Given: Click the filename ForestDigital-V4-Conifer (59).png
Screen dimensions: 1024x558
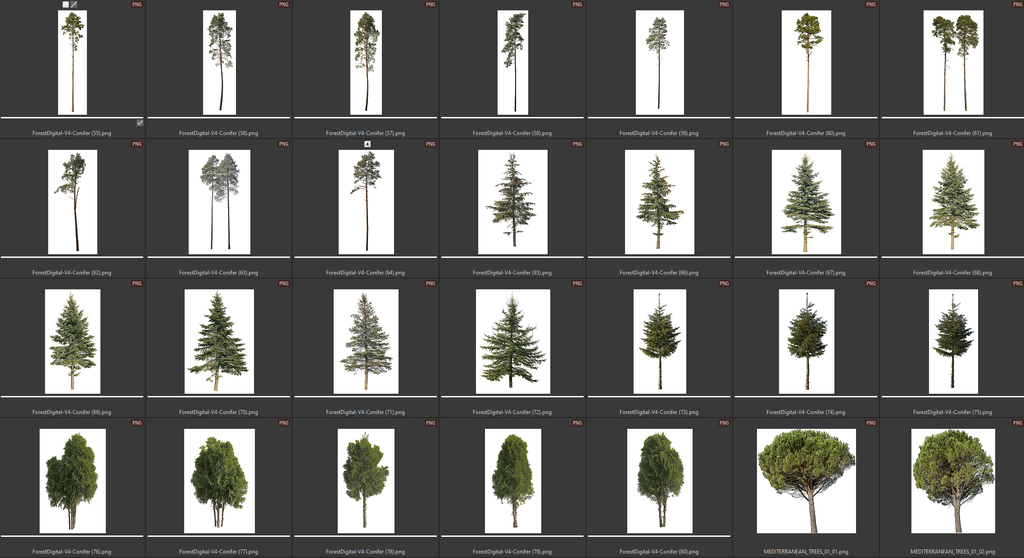Looking at the screenshot, I should (x=659, y=133).
